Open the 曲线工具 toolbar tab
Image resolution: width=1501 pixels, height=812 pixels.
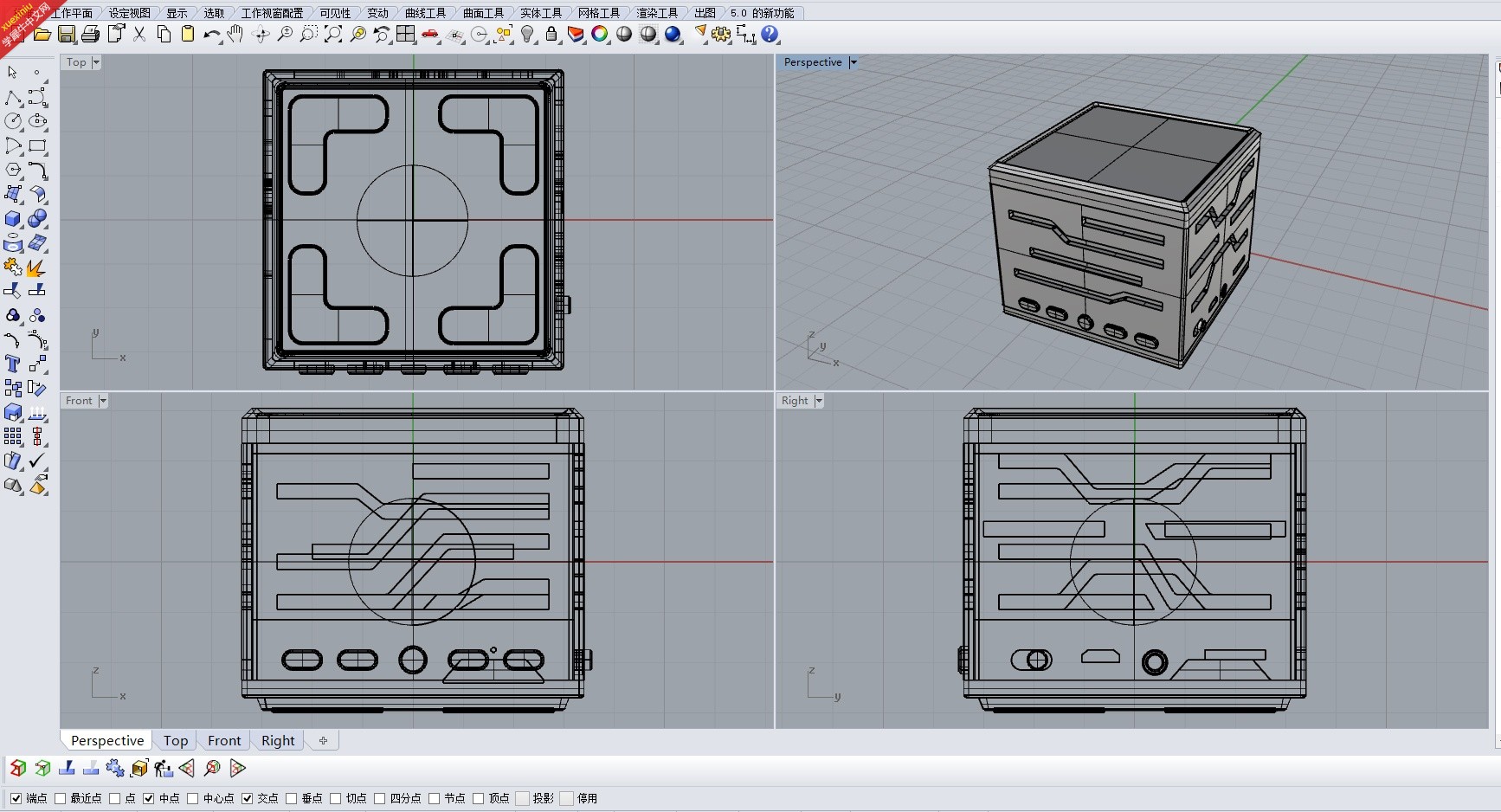point(425,13)
